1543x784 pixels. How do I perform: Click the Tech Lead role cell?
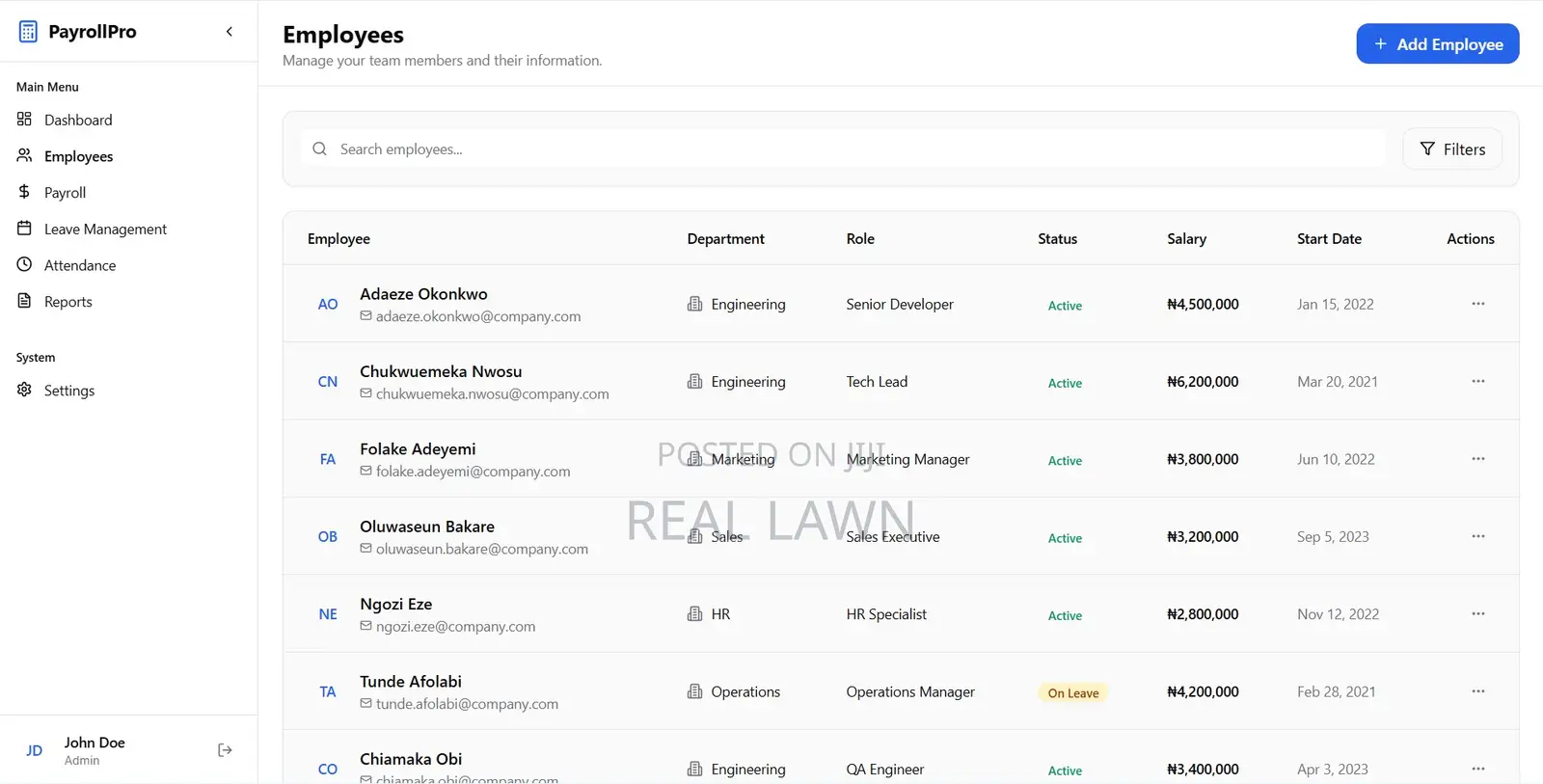877,382
